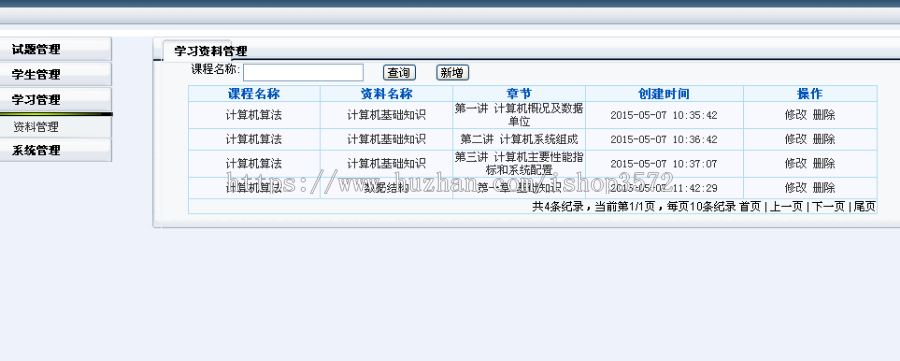Select the 第二讲 计算机系统组成 cell
This screenshot has height=361, width=900.
point(519,139)
